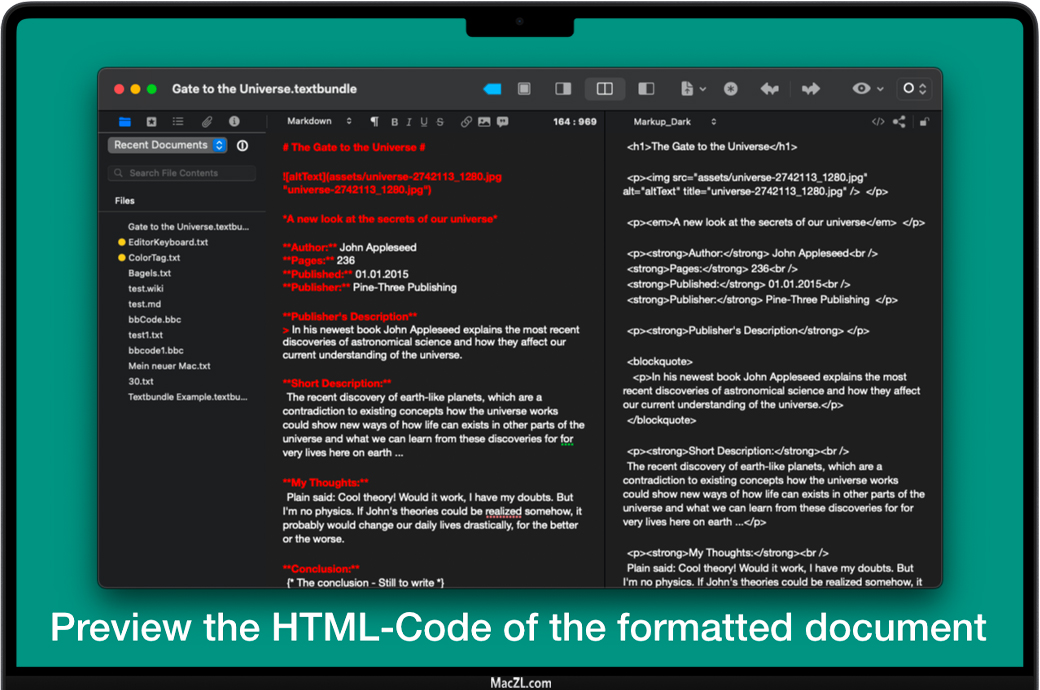Apply strikethrough formatting with S icon
This screenshot has width=1040, height=690.
pos(440,122)
